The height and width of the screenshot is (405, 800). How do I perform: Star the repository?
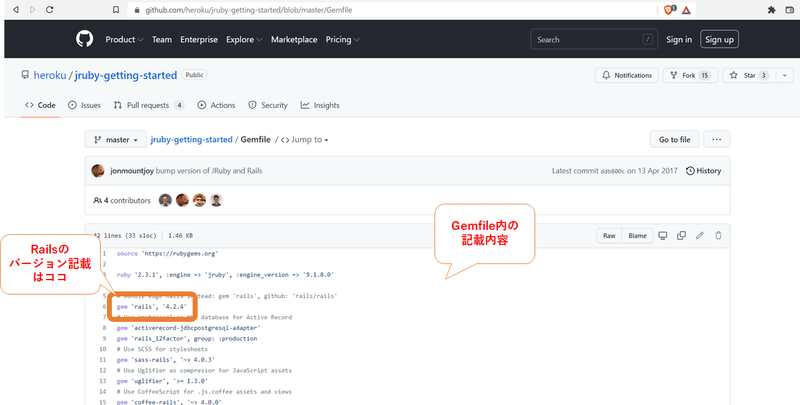pyautogui.click(x=749, y=75)
